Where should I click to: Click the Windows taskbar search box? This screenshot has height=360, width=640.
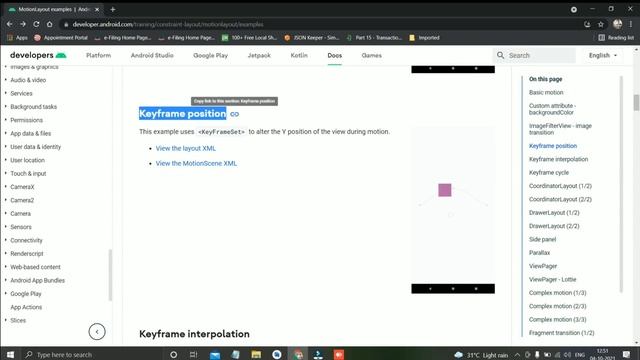(92, 354)
